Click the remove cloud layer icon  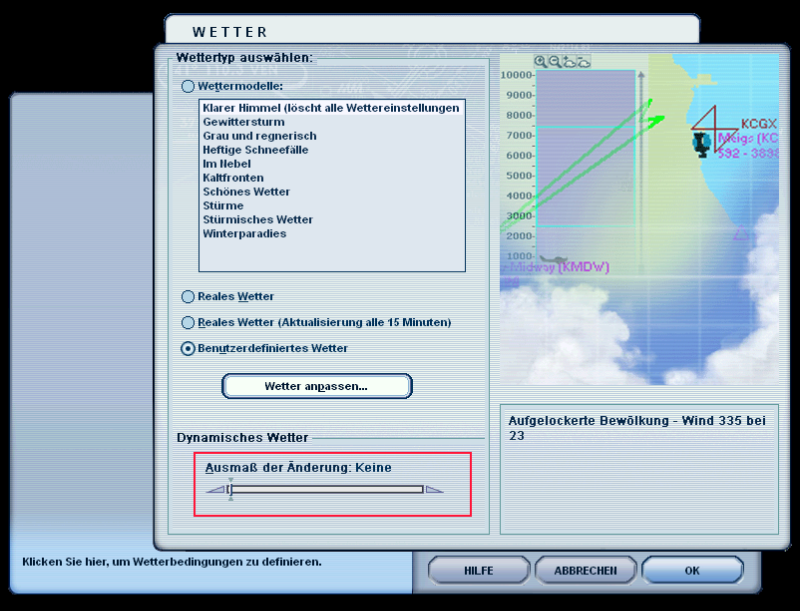(583, 62)
